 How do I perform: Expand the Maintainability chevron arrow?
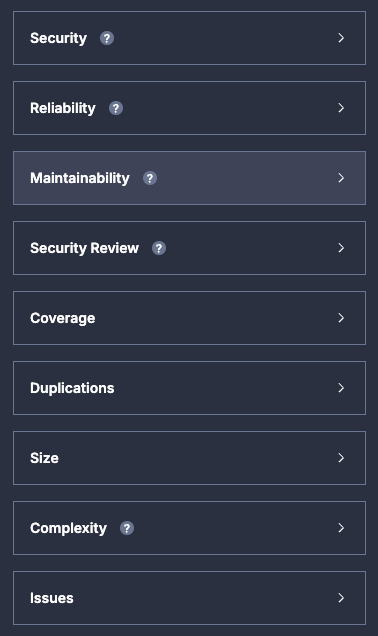click(x=341, y=178)
